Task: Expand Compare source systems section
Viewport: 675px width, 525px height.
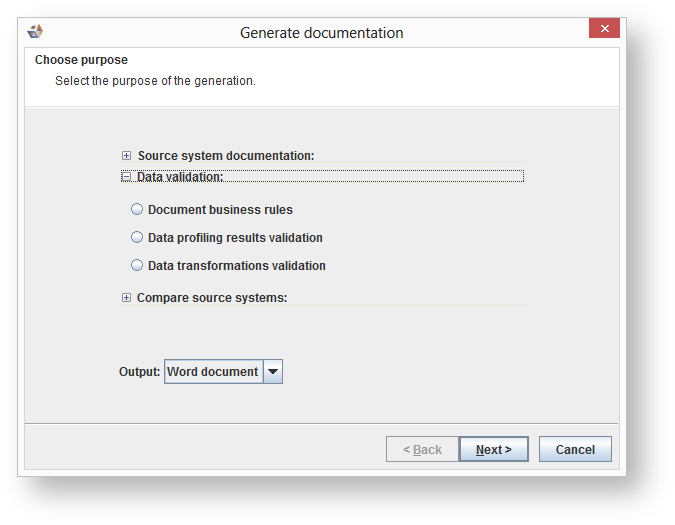Action: click(126, 298)
